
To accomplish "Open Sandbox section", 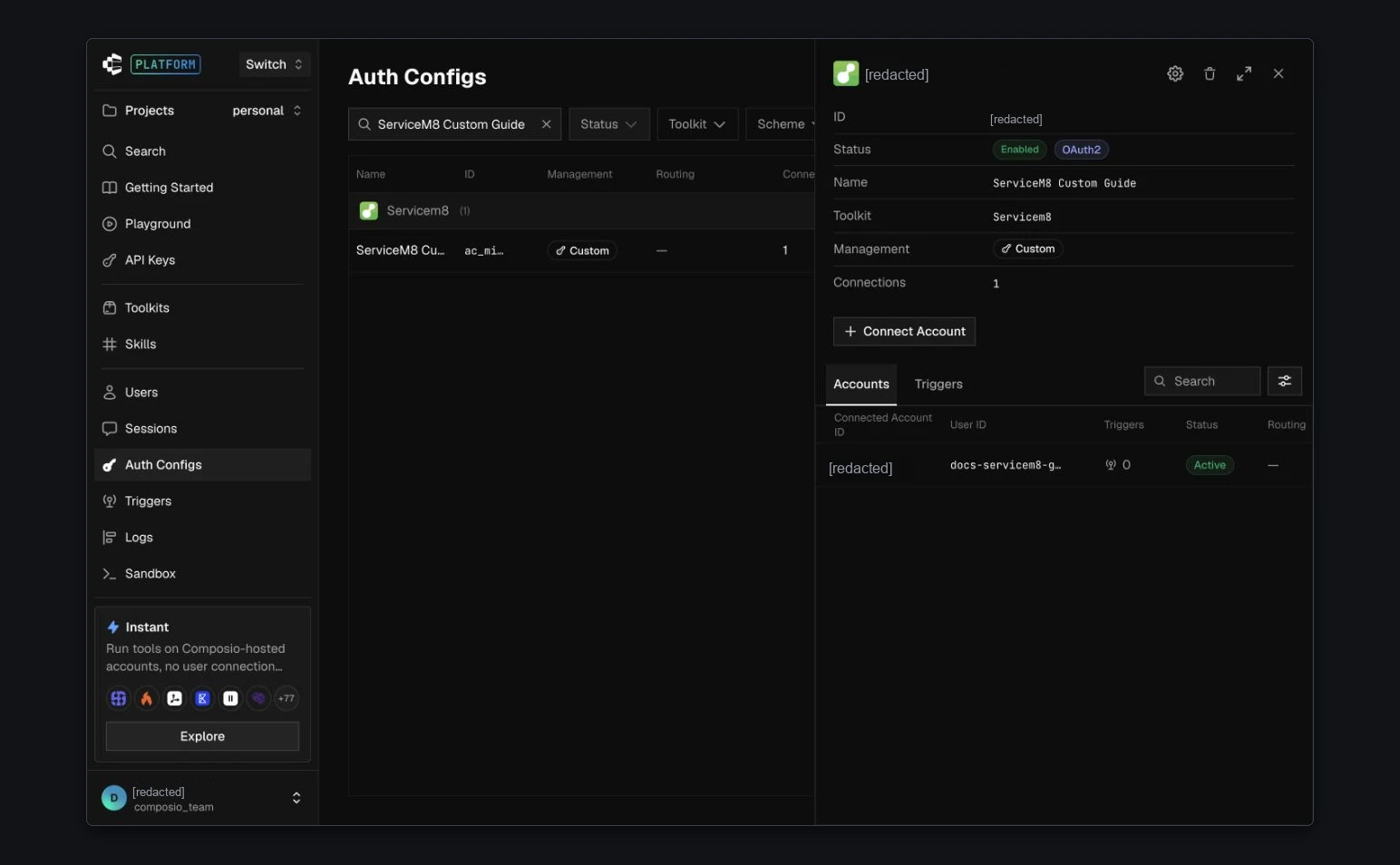I will pyautogui.click(x=202, y=574).
